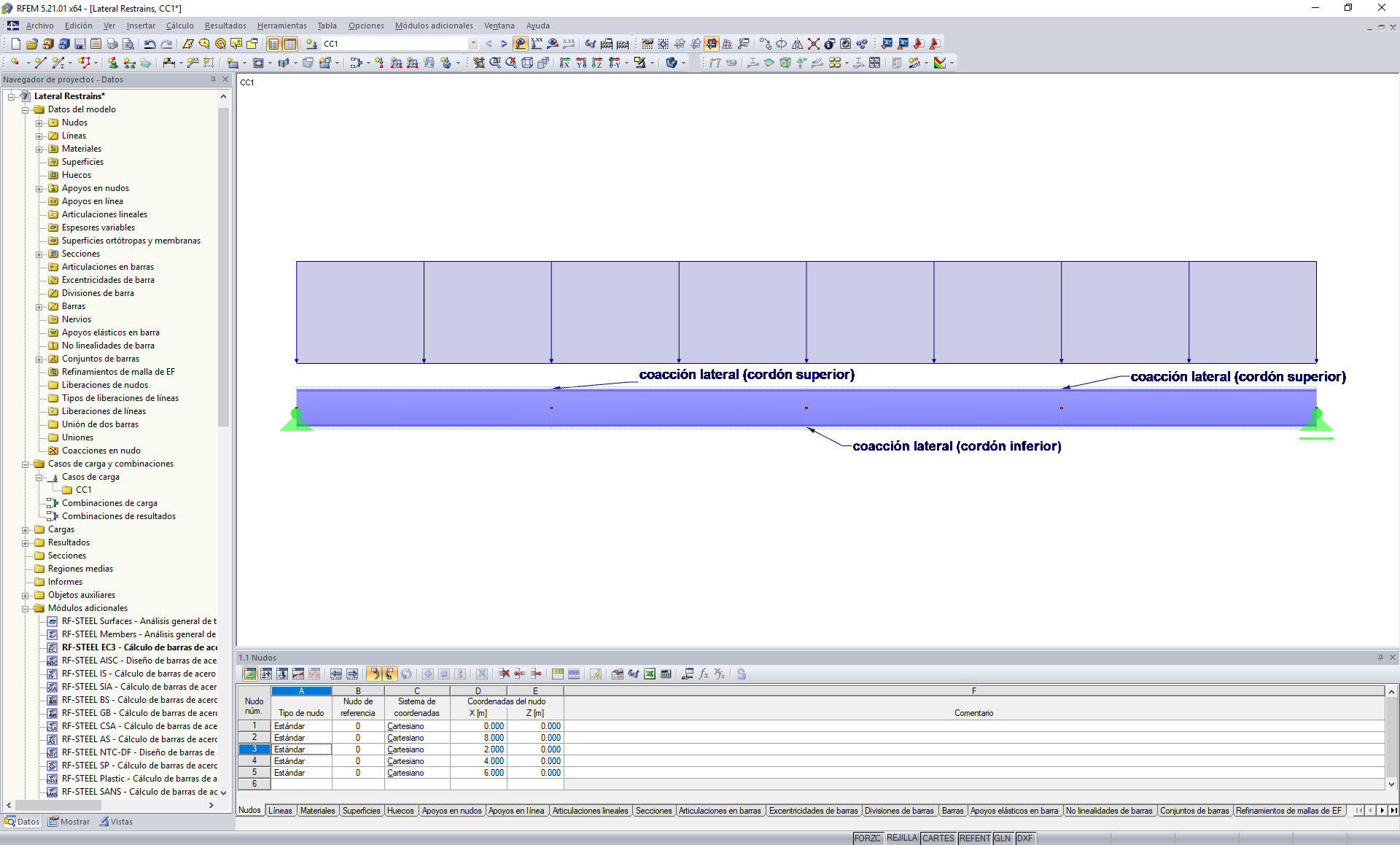Create a new model file
The height and width of the screenshot is (845, 1400).
tap(16, 44)
